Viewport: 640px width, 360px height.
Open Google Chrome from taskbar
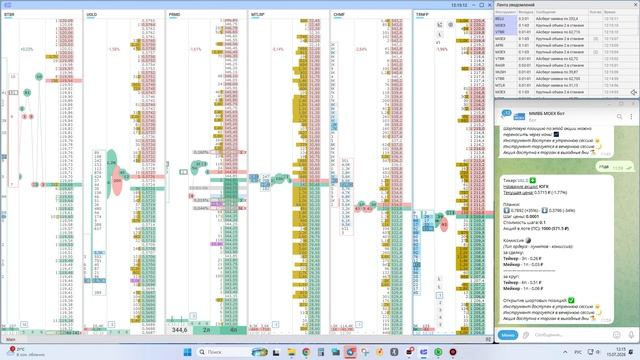pos(306,352)
